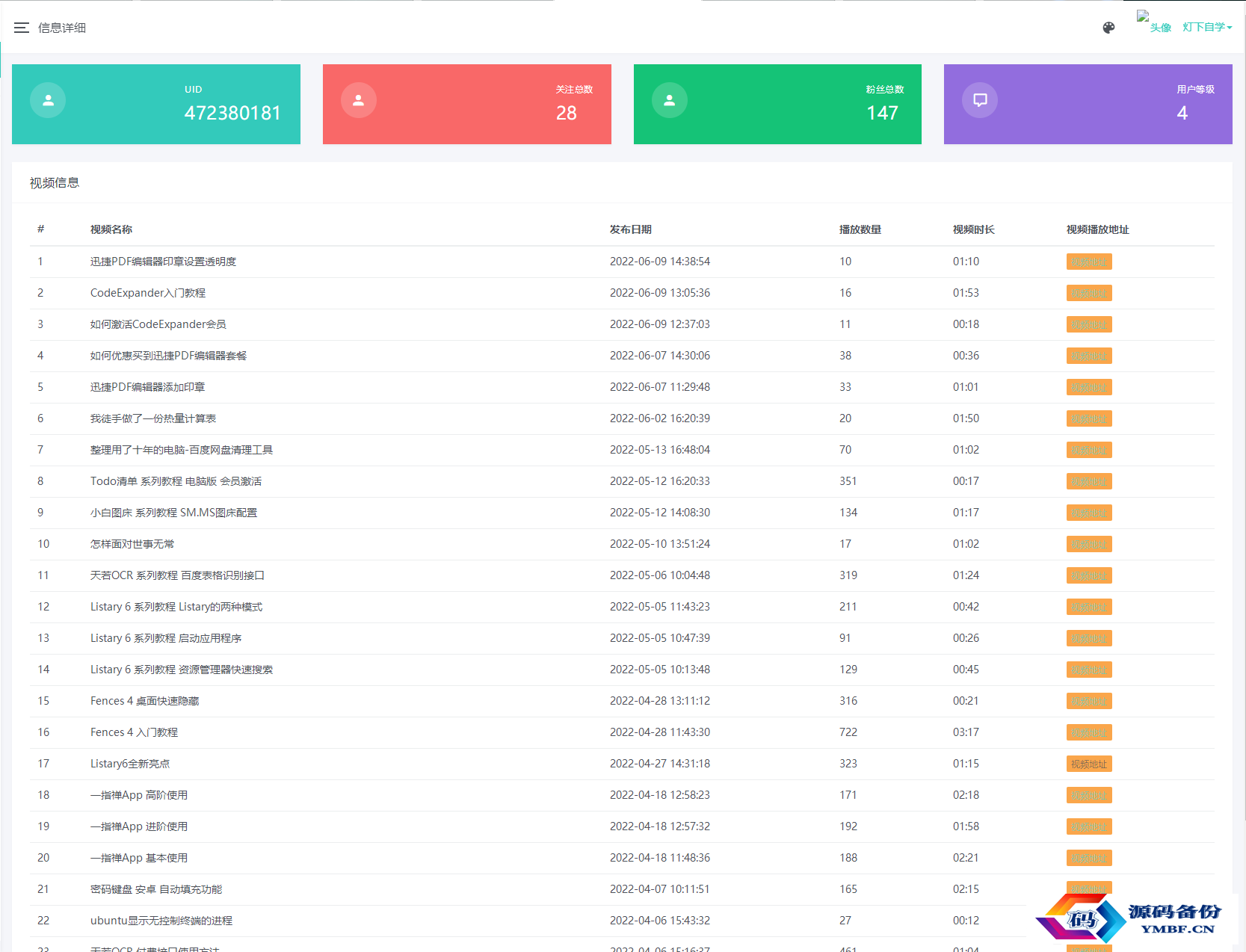Select video title CodeExpander入门教程

pos(148,293)
